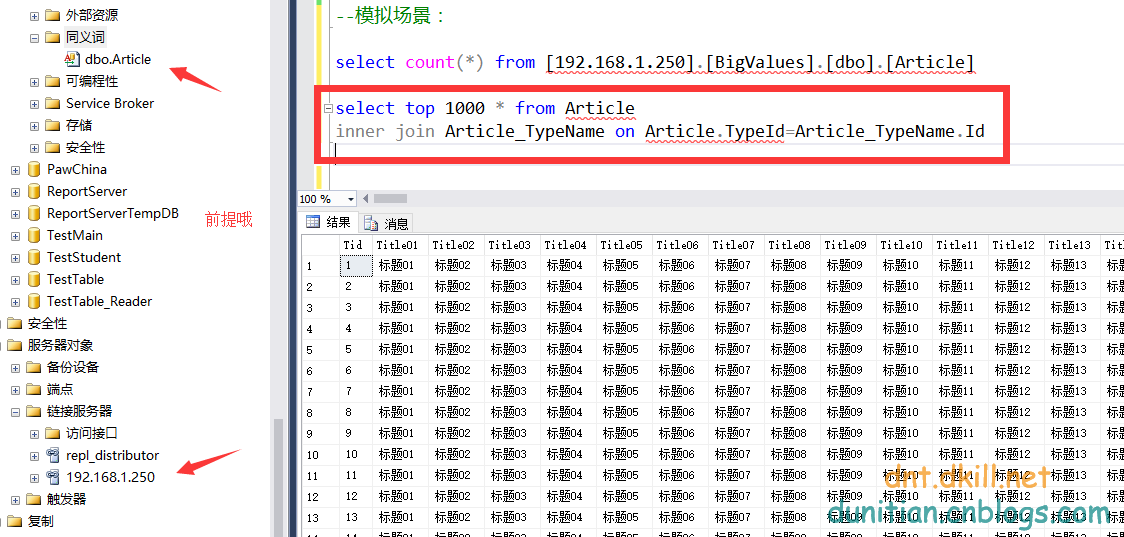
Task: Click the 备份设备 folder icon
Action: tap(34, 368)
